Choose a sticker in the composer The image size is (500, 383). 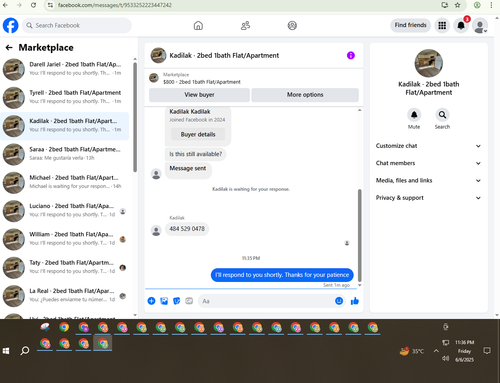click(x=177, y=301)
